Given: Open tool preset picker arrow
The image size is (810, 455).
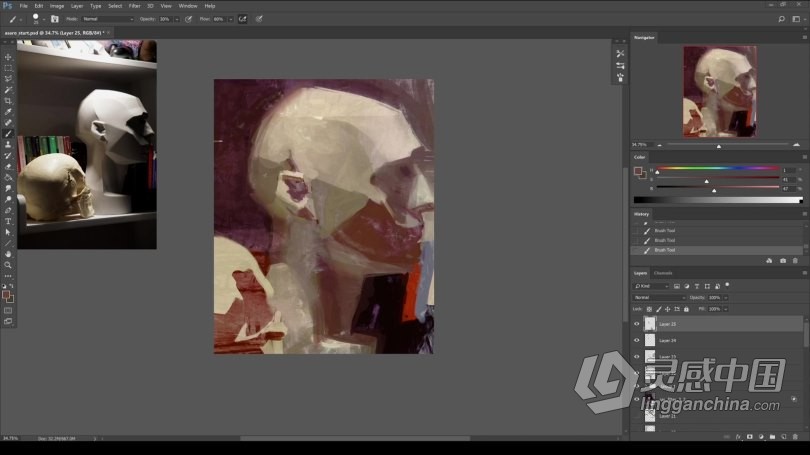Looking at the screenshot, I should [x=21, y=20].
